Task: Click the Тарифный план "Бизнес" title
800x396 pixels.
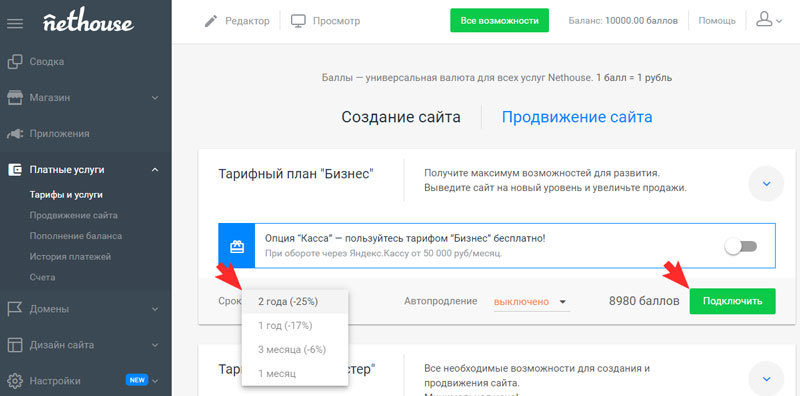Action: pos(296,174)
